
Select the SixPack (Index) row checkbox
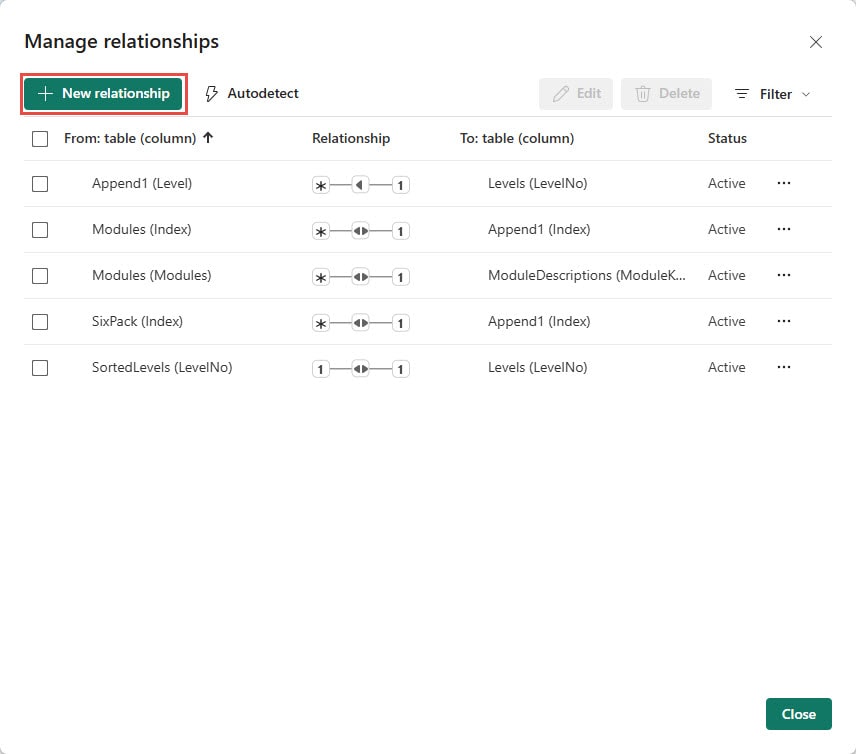(x=40, y=322)
